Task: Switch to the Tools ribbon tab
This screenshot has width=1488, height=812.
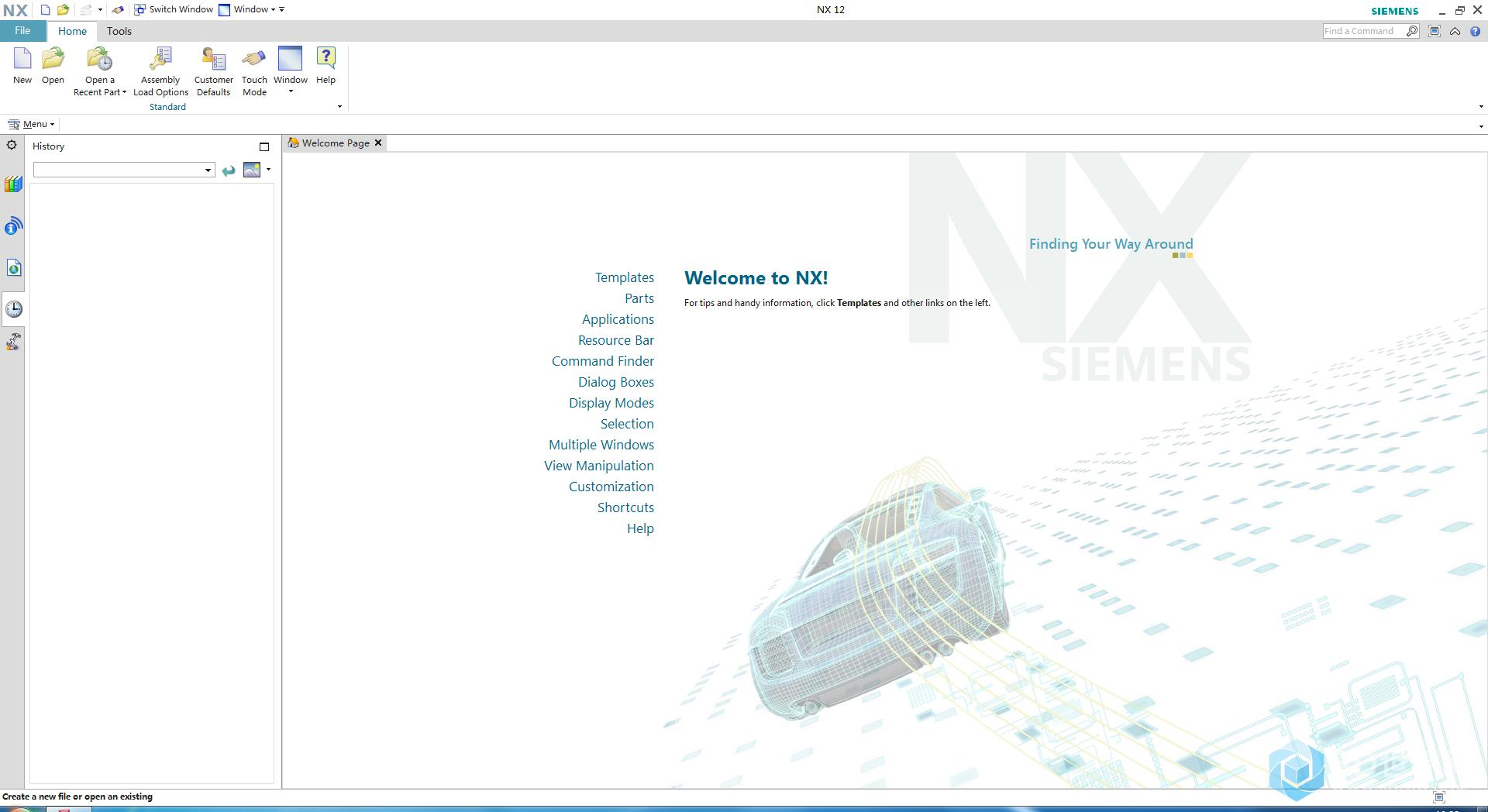Action: pyautogui.click(x=119, y=31)
